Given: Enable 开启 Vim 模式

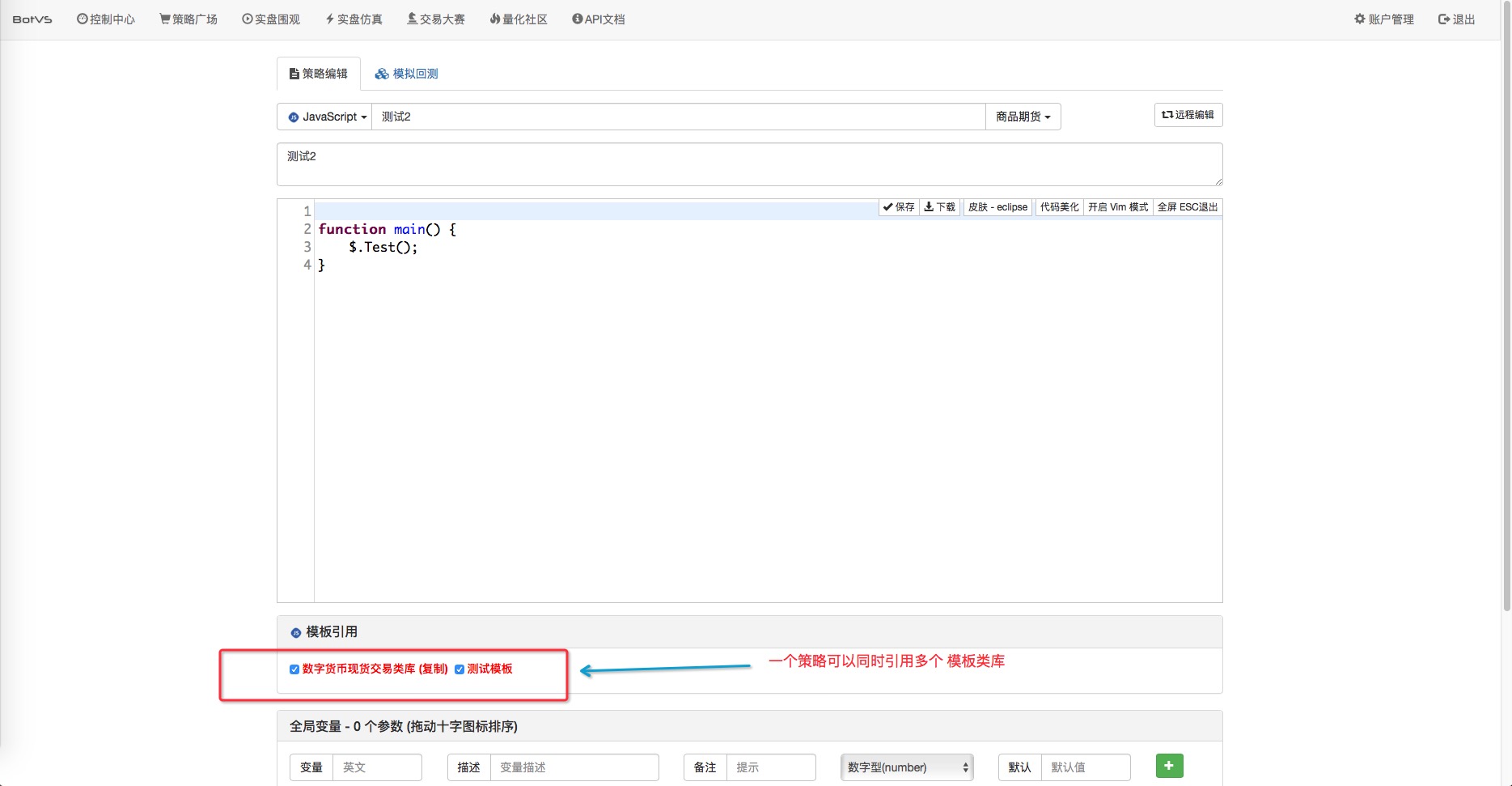Looking at the screenshot, I should (1118, 207).
